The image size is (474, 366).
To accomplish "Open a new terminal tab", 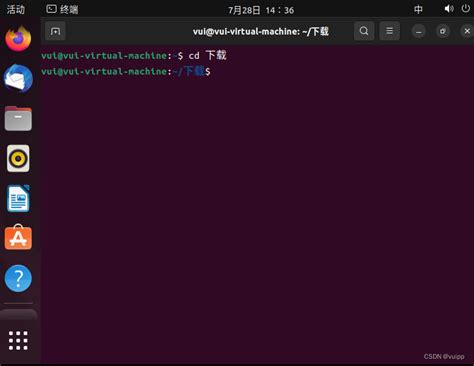I will [55, 31].
